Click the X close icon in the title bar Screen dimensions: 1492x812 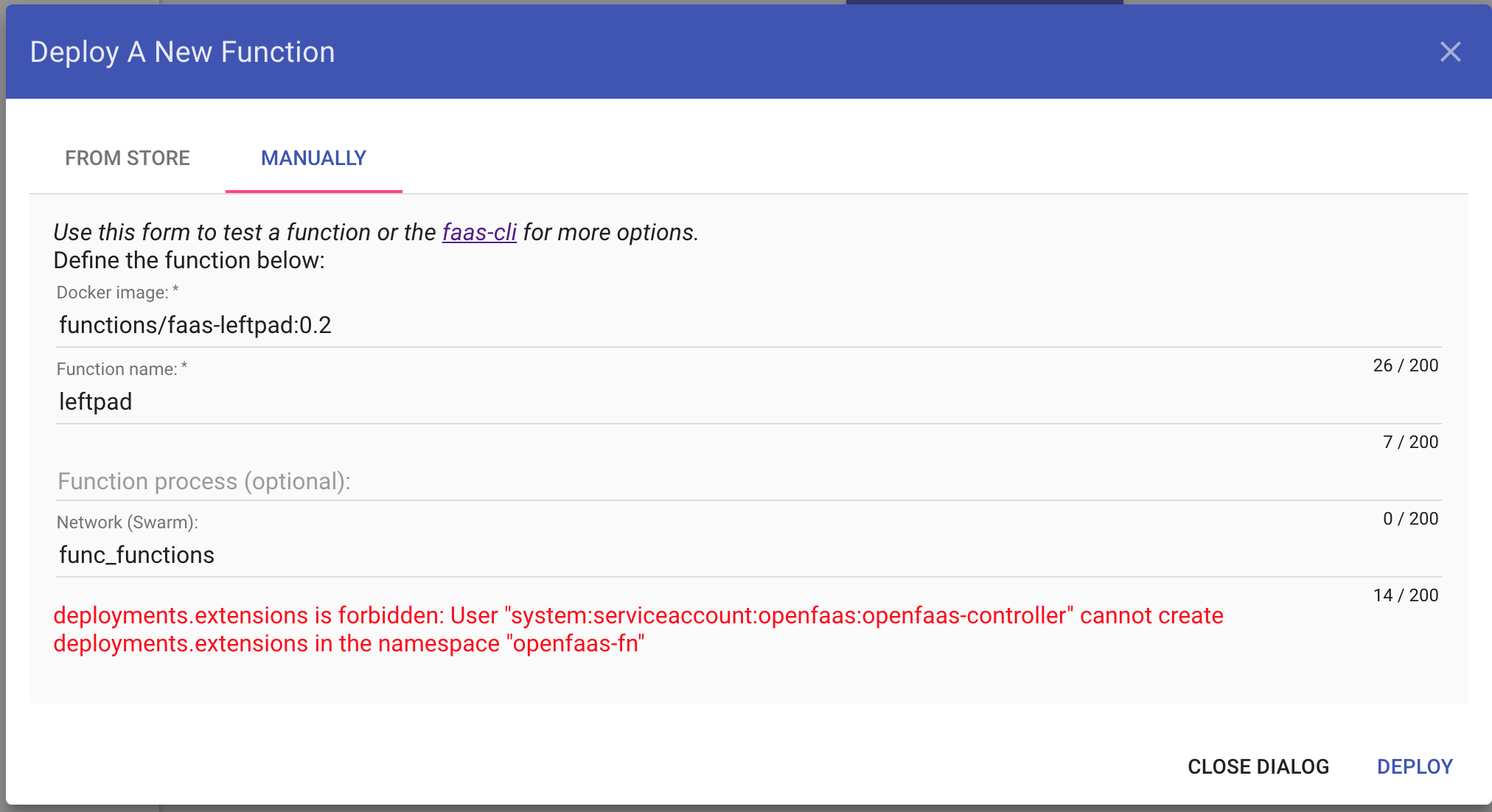[x=1449, y=52]
